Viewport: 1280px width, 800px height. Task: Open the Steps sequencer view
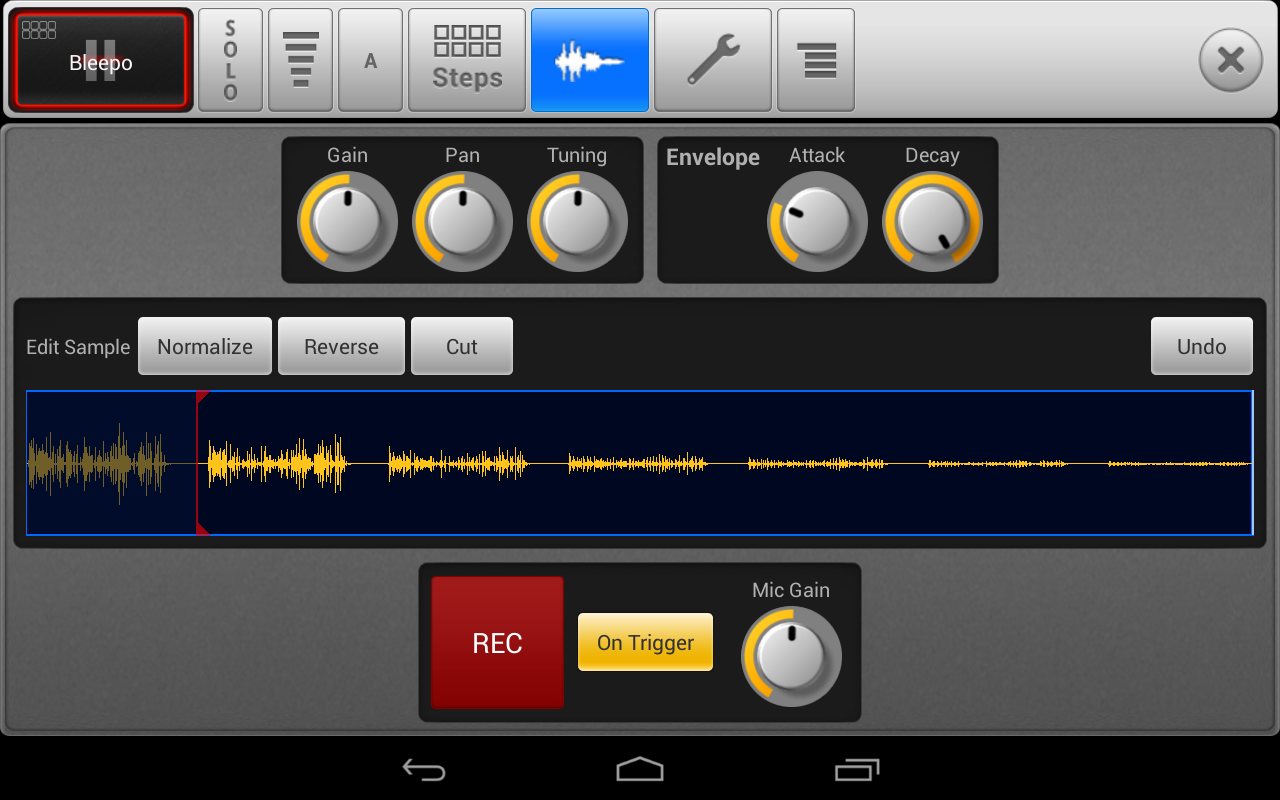click(466, 60)
